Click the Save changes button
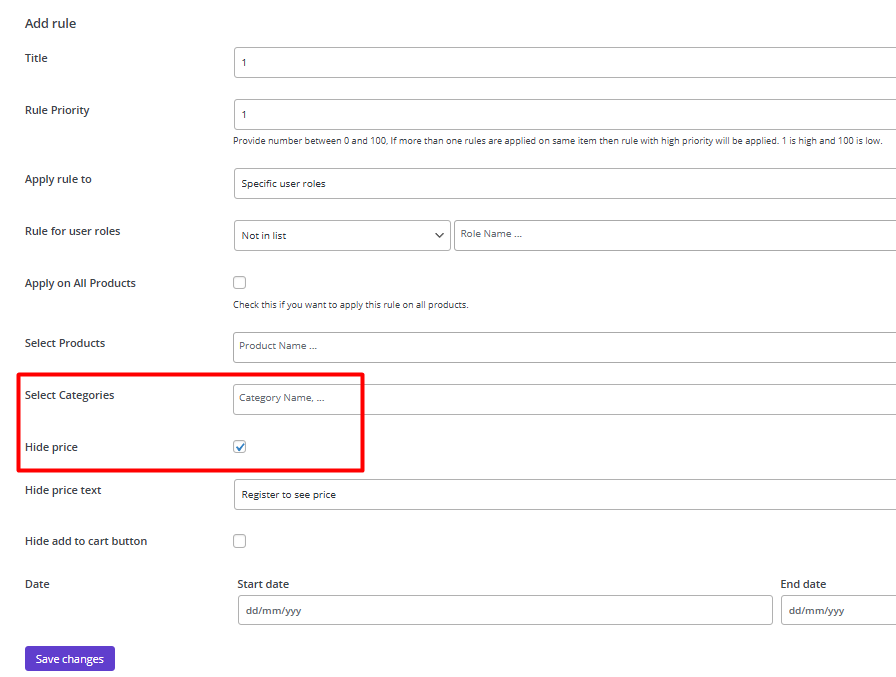This screenshot has height=677, width=896. (70, 659)
